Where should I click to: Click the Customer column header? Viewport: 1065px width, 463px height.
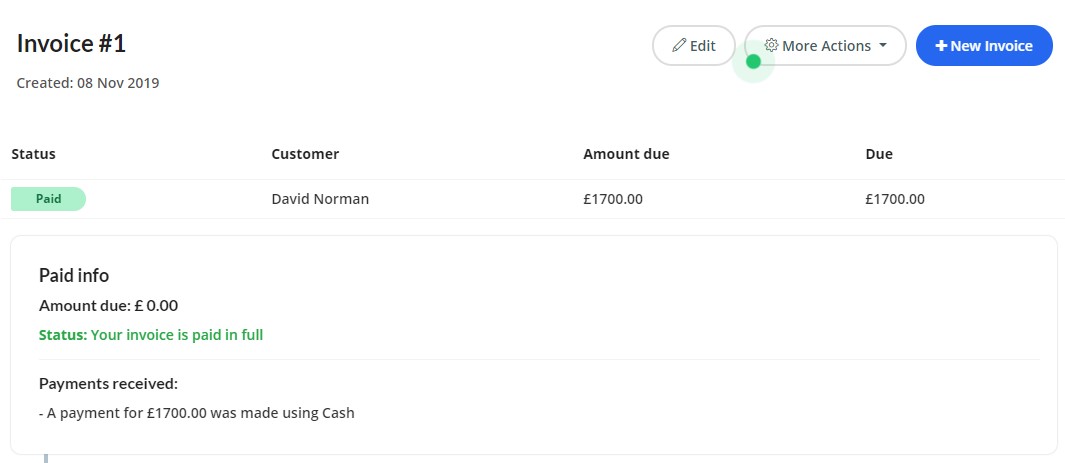pyautogui.click(x=305, y=154)
